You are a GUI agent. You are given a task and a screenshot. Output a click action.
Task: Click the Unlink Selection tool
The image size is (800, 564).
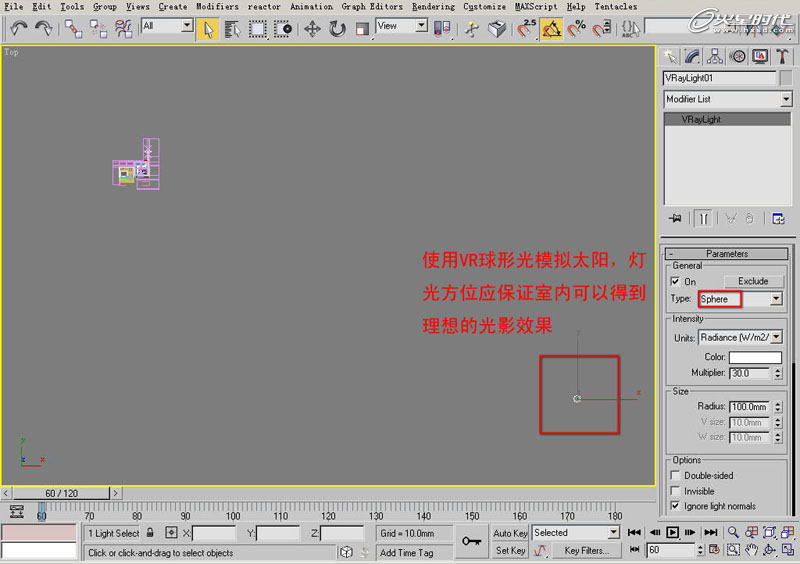point(98,29)
